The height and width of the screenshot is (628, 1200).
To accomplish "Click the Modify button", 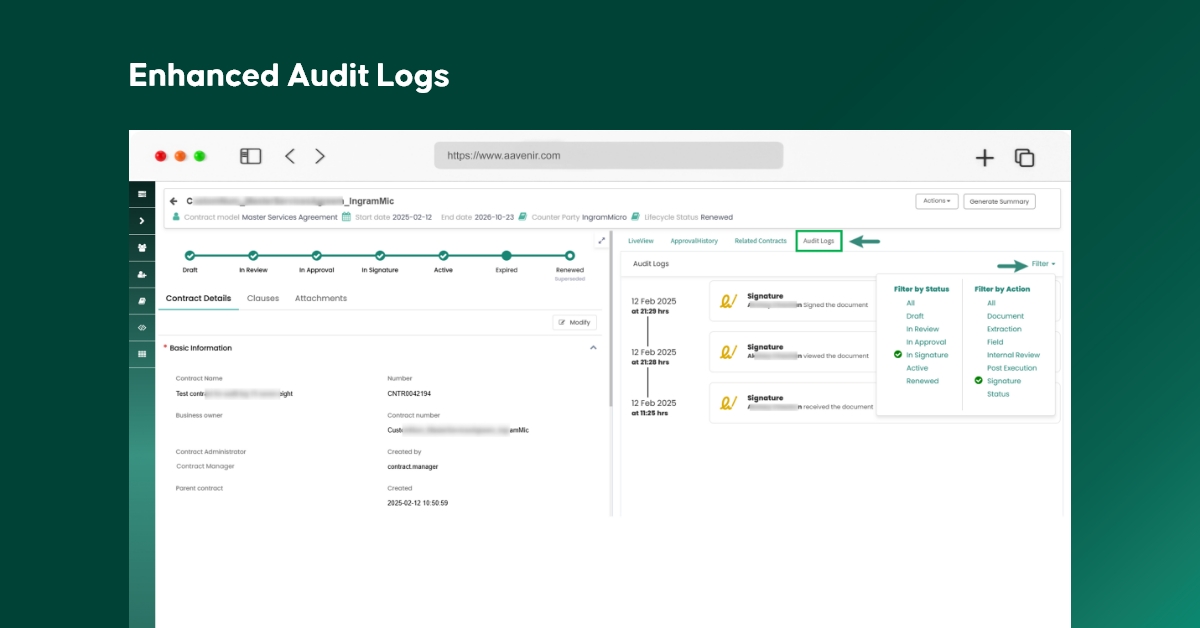I will [575, 323].
